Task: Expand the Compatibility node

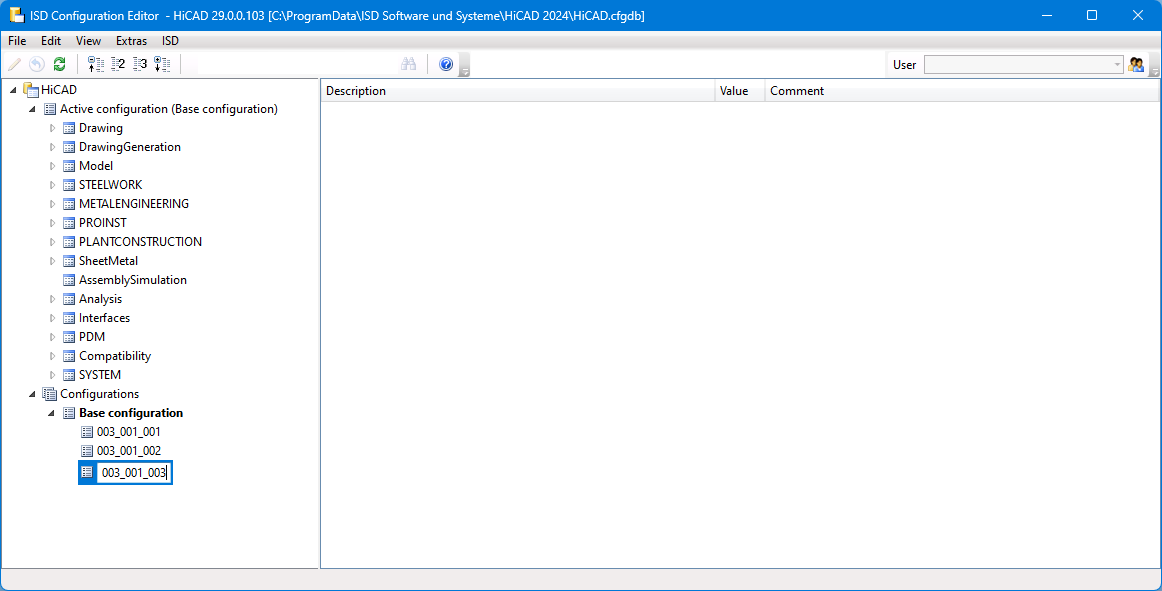Action: pos(52,356)
